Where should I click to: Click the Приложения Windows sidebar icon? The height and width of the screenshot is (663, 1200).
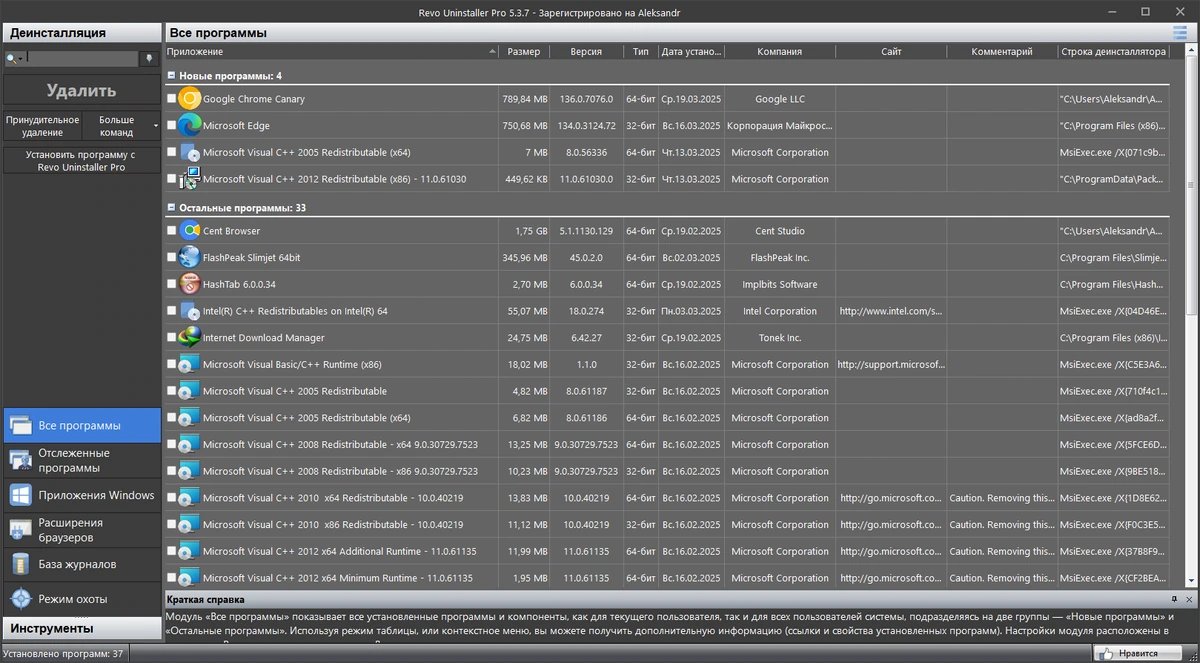pyautogui.click(x=21, y=495)
